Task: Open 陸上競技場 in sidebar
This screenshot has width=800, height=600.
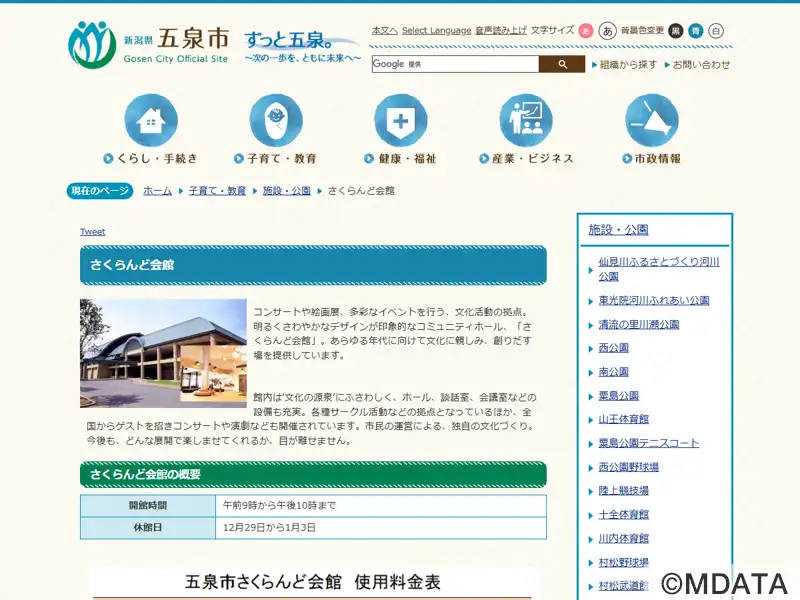Action: coord(623,491)
